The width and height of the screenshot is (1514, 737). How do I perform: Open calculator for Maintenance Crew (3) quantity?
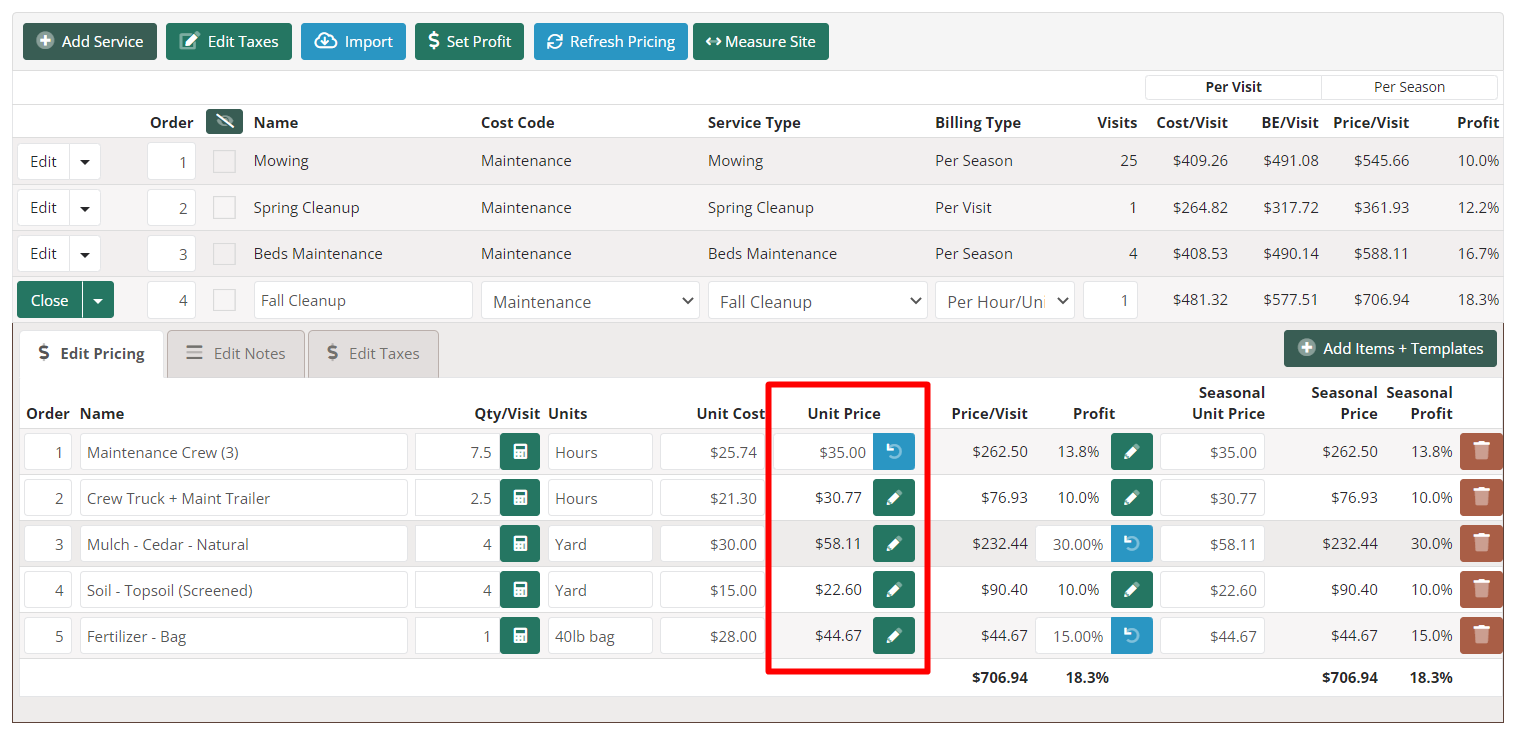click(520, 452)
